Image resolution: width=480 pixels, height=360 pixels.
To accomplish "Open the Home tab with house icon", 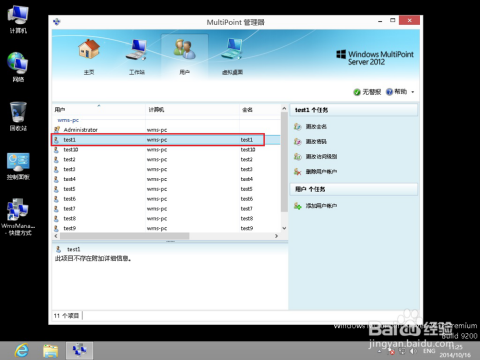I will pyautogui.click(x=89, y=57).
